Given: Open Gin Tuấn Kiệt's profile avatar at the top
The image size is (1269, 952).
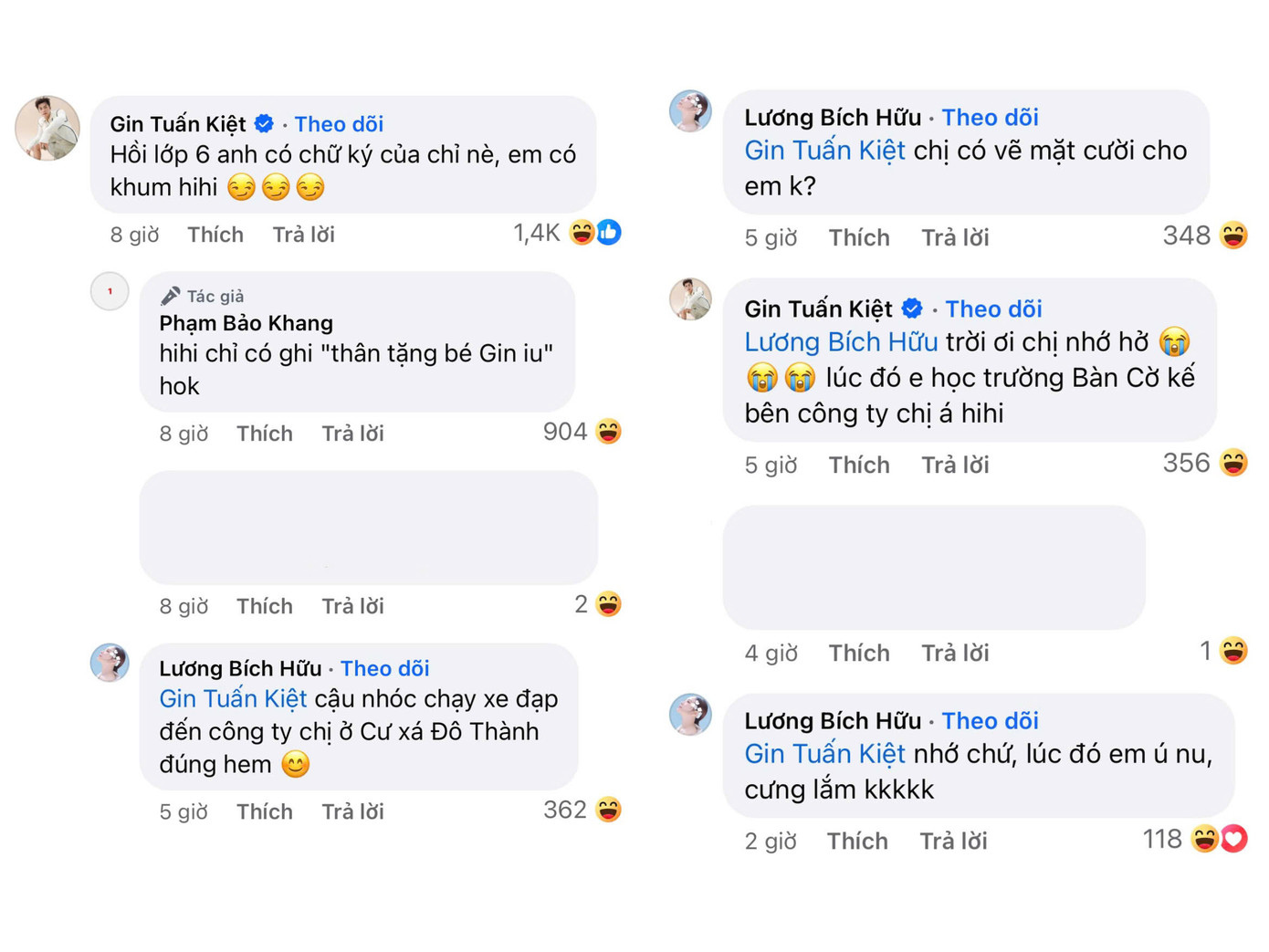Looking at the screenshot, I should click(47, 128).
